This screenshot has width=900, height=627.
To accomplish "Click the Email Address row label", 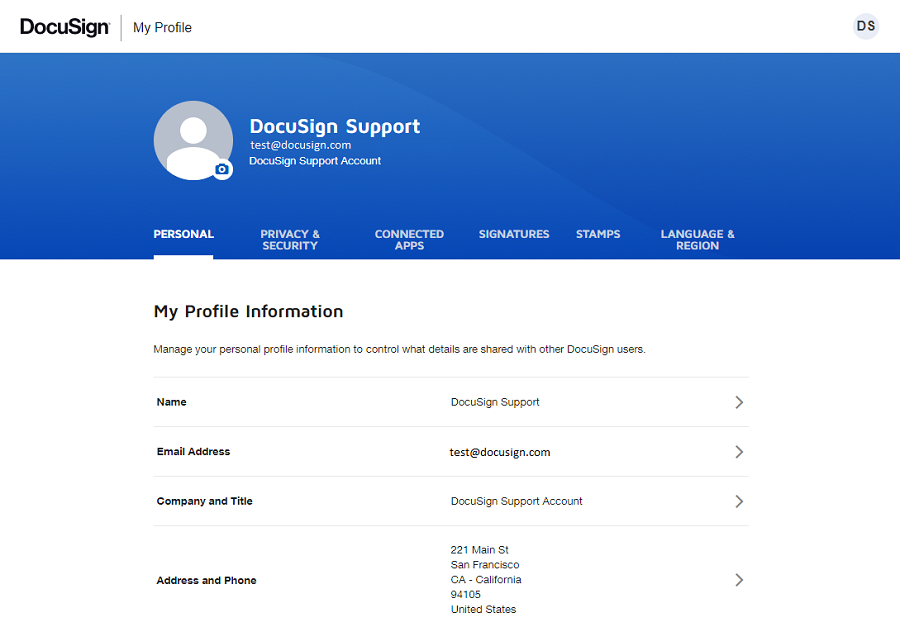I will coord(193,452).
